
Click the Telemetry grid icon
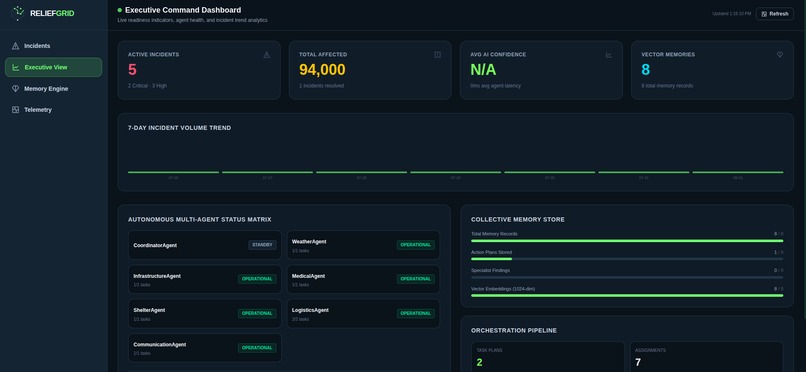[15, 109]
